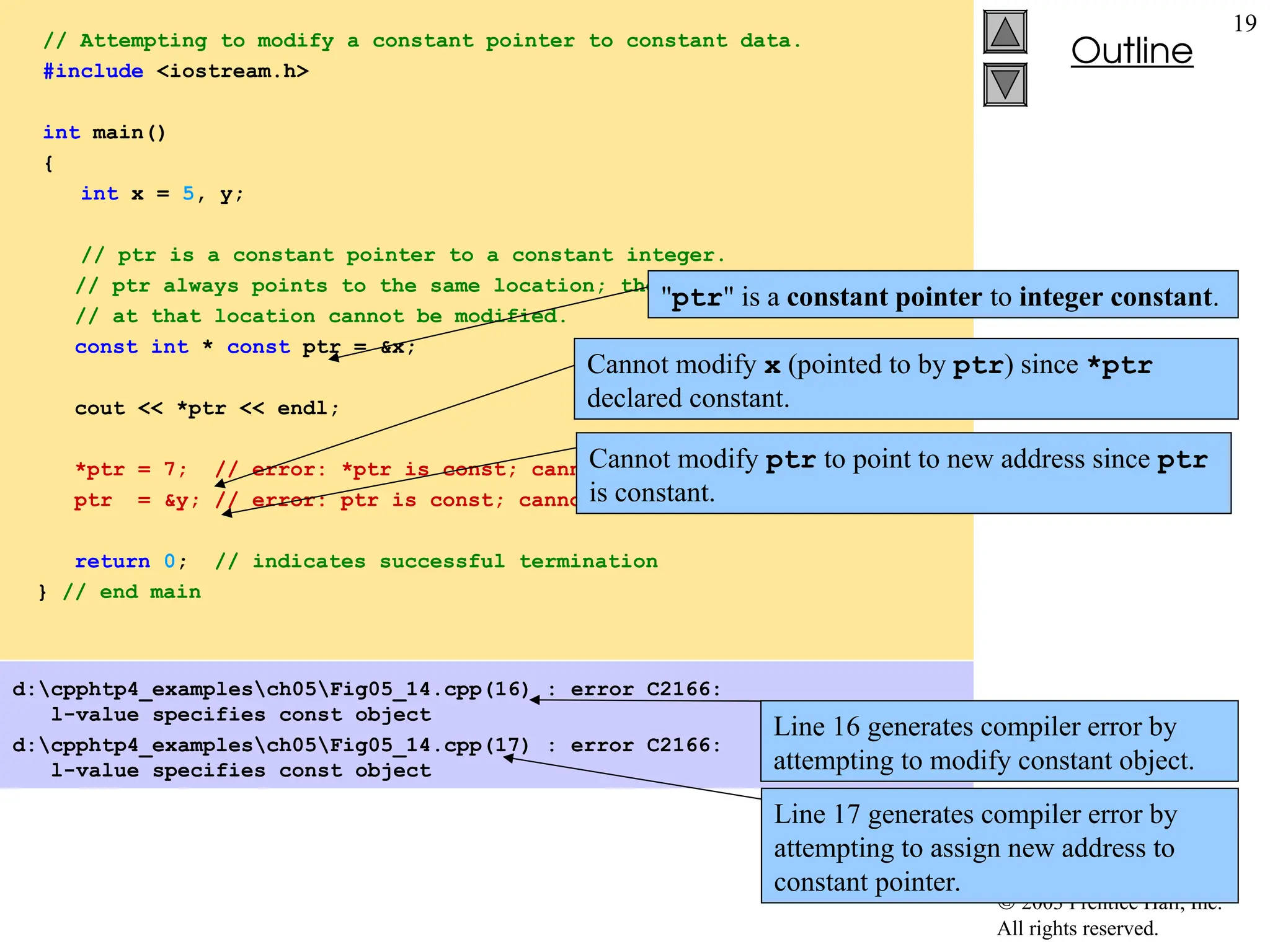Screen dimensions: 1270x952
Task: Click the callout '"ptr" is a constant pointer to integer constant'
Action: coord(943,294)
